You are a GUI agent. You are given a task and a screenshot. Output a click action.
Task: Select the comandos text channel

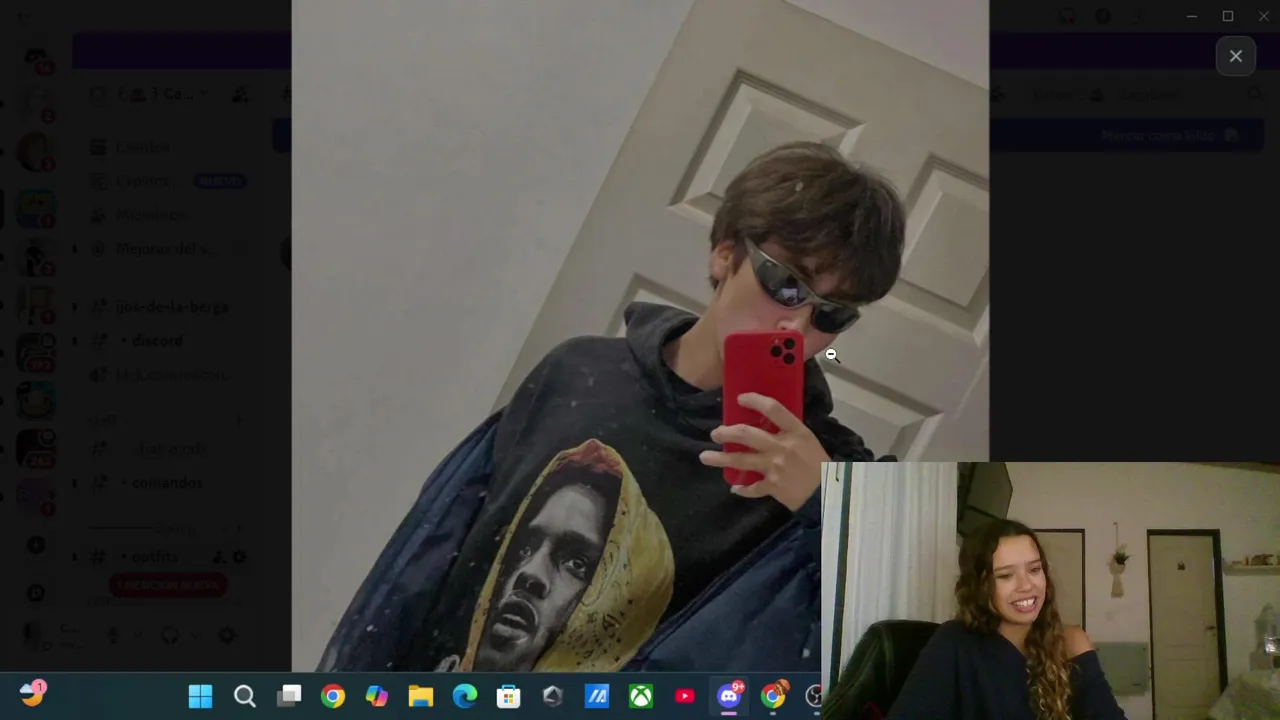pos(167,483)
